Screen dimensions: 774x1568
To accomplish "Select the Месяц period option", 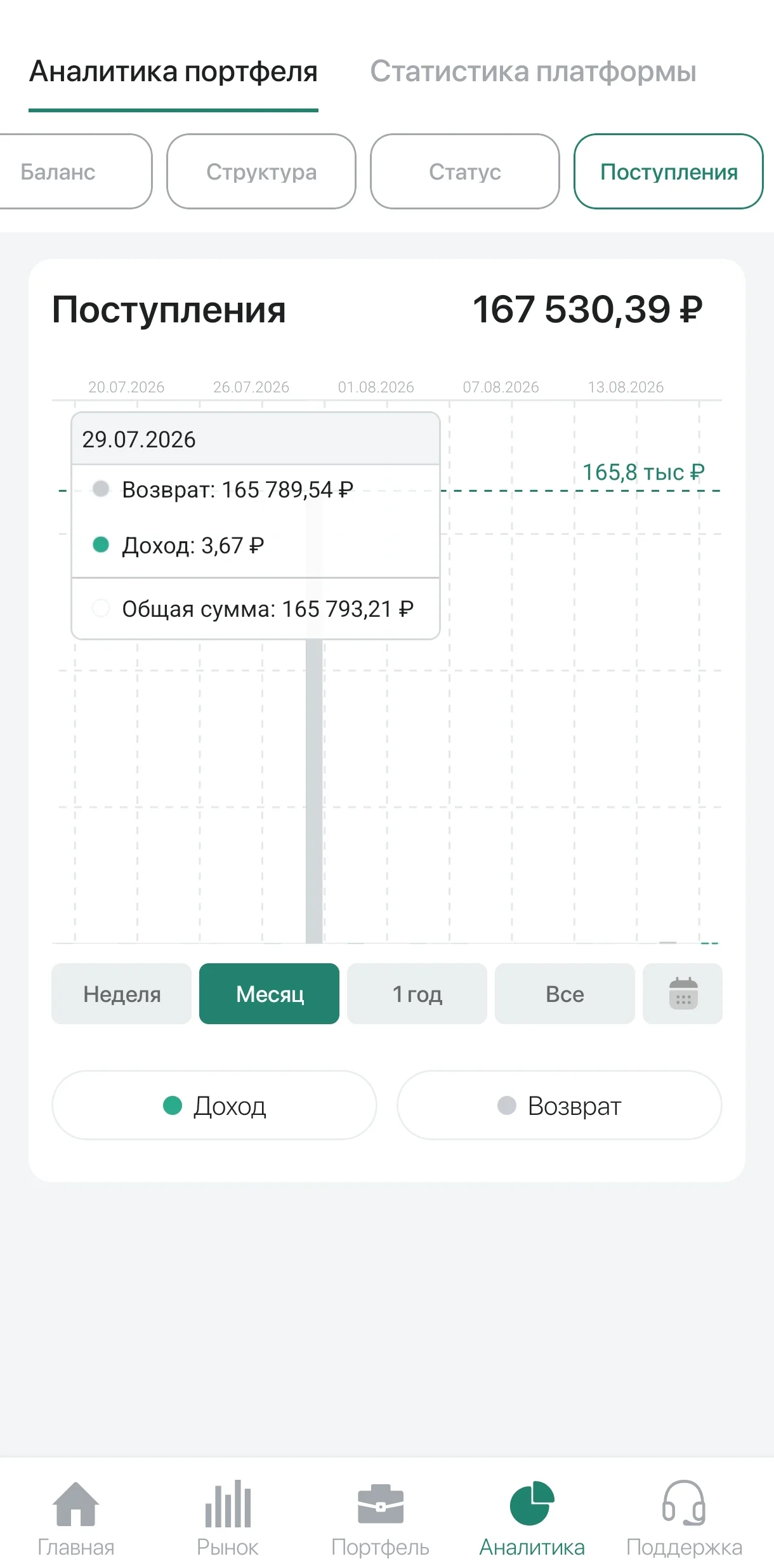I will tap(269, 993).
